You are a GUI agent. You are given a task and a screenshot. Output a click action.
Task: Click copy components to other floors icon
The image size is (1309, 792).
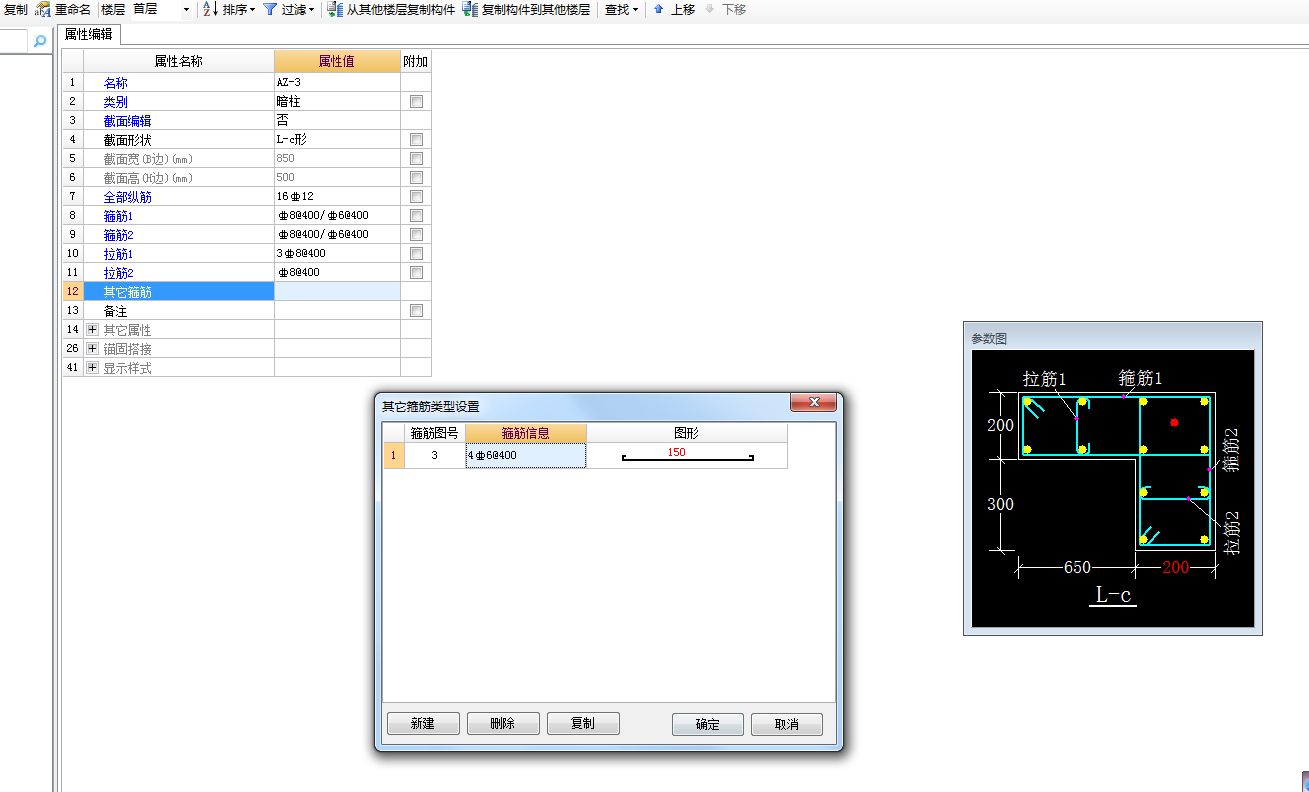470,9
